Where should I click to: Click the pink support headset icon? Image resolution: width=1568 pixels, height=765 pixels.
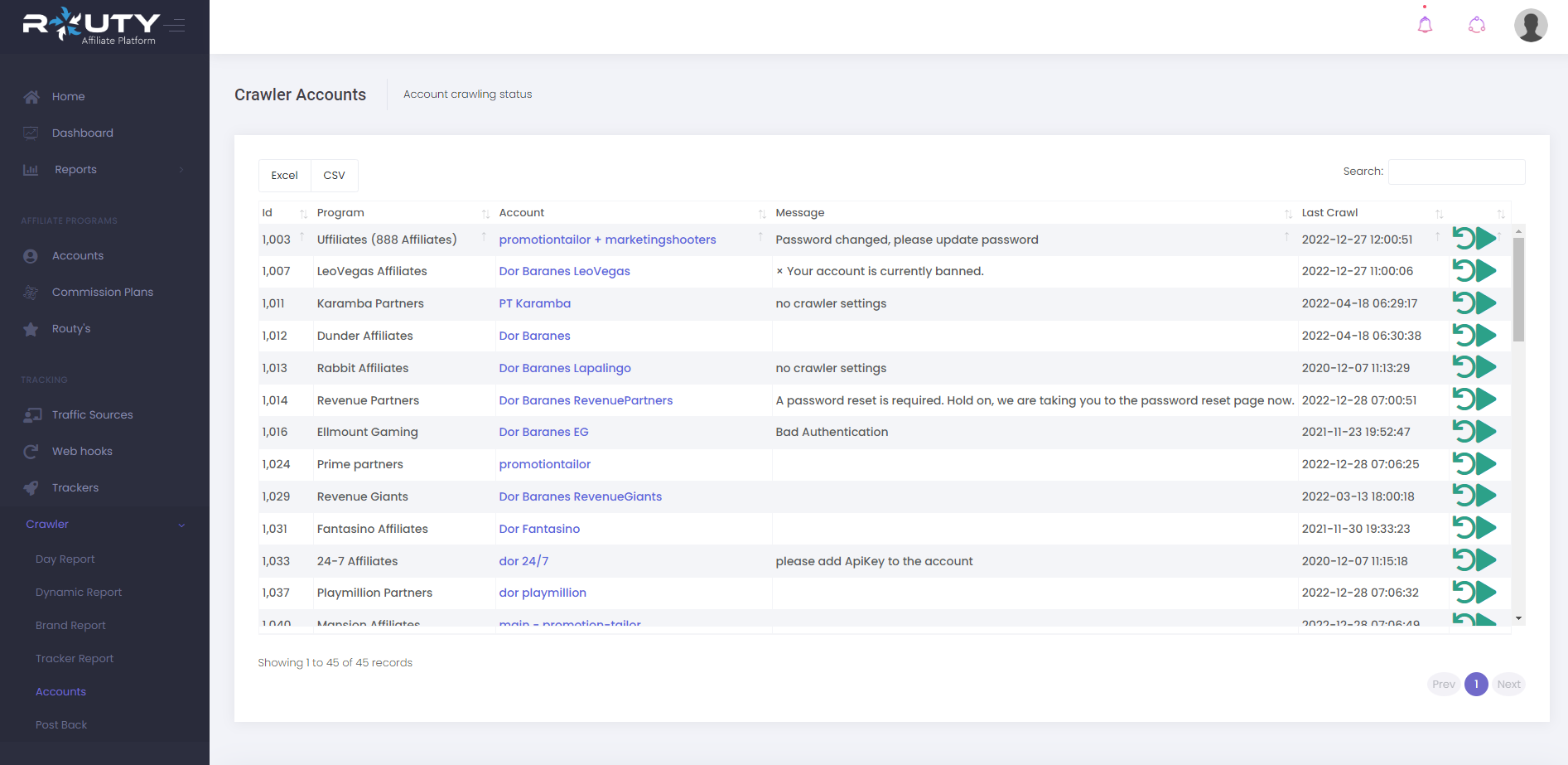pos(1477,25)
